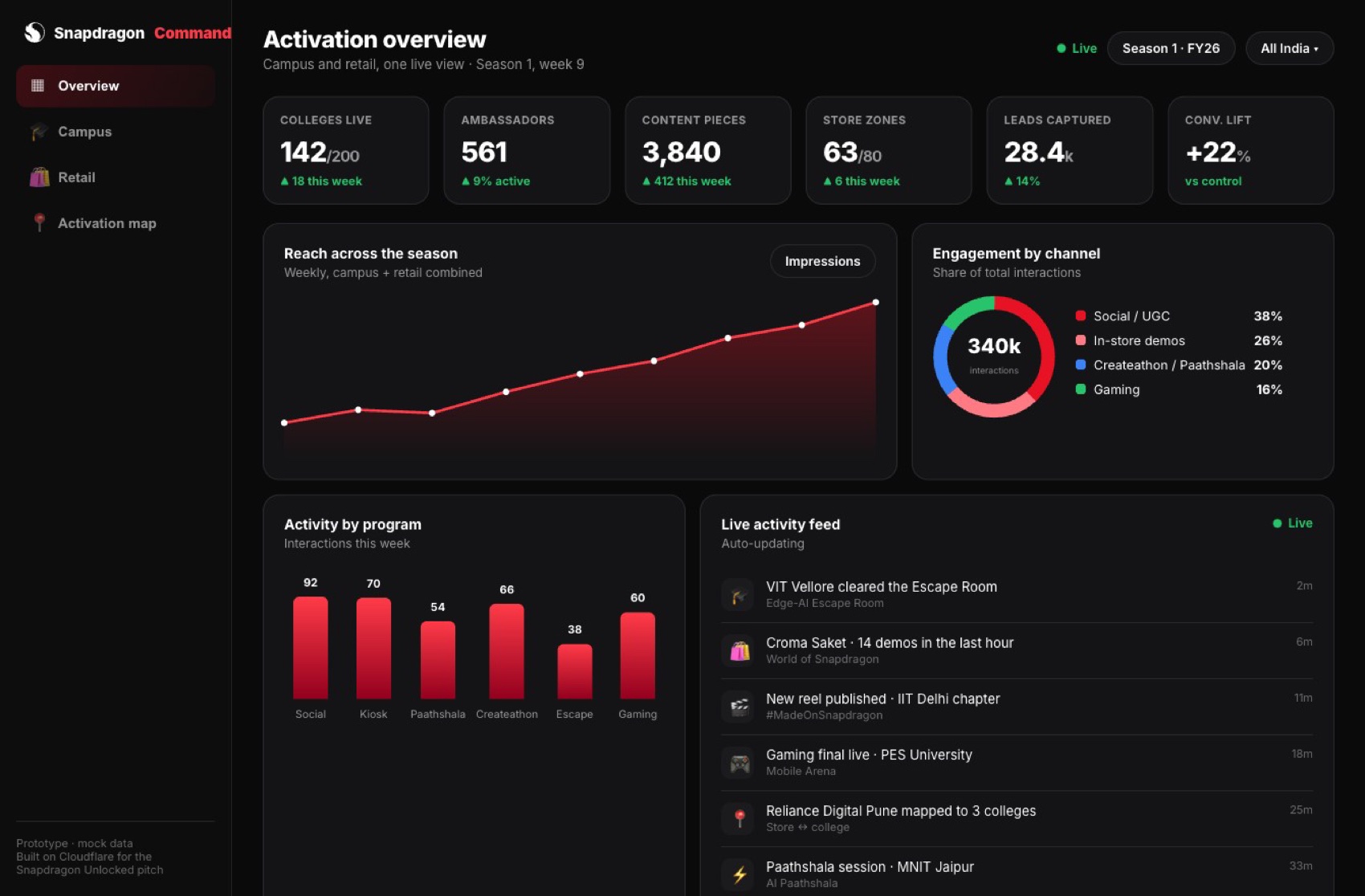
Task: Open the Activation map page
Action: tap(116, 223)
